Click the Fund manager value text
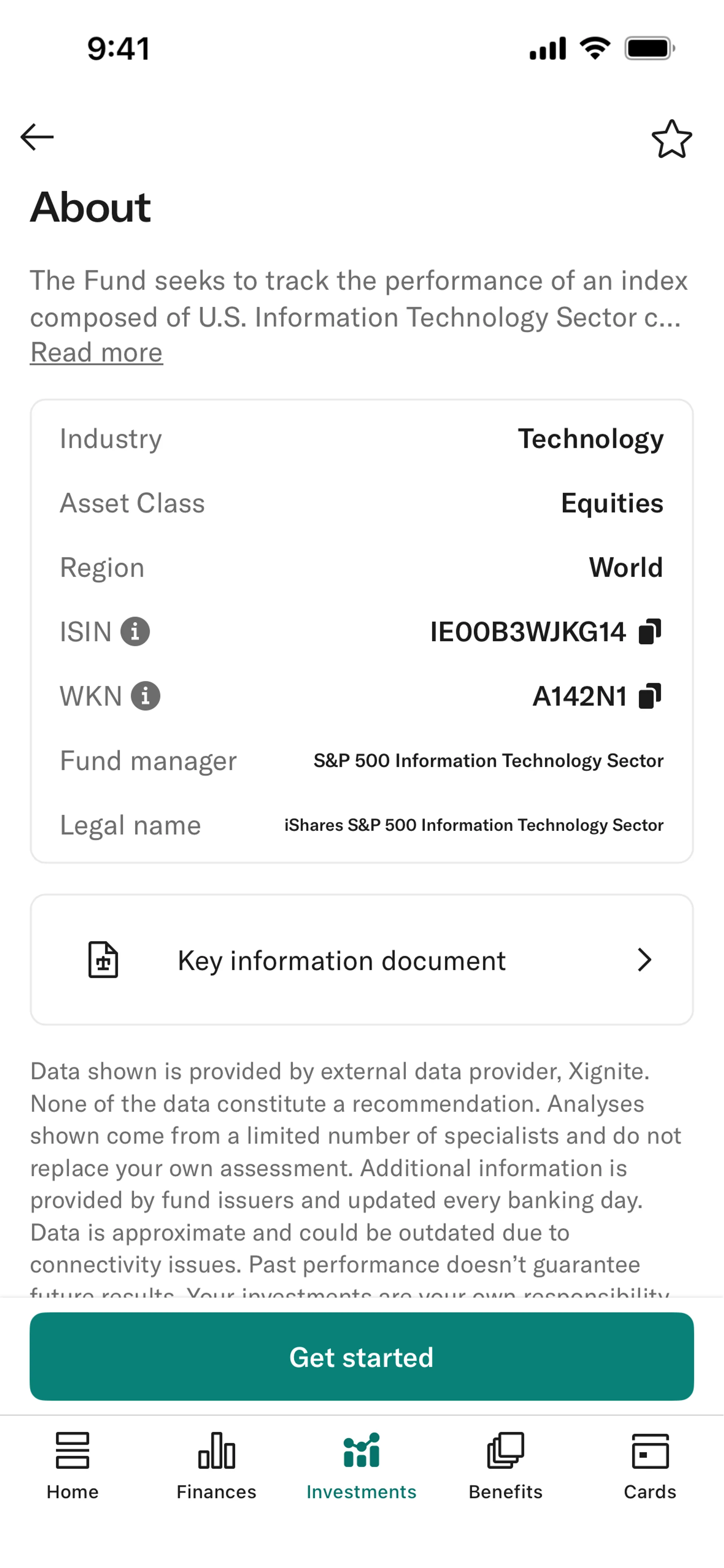The width and height of the screenshot is (724, 1568). [x=488, y=761]
